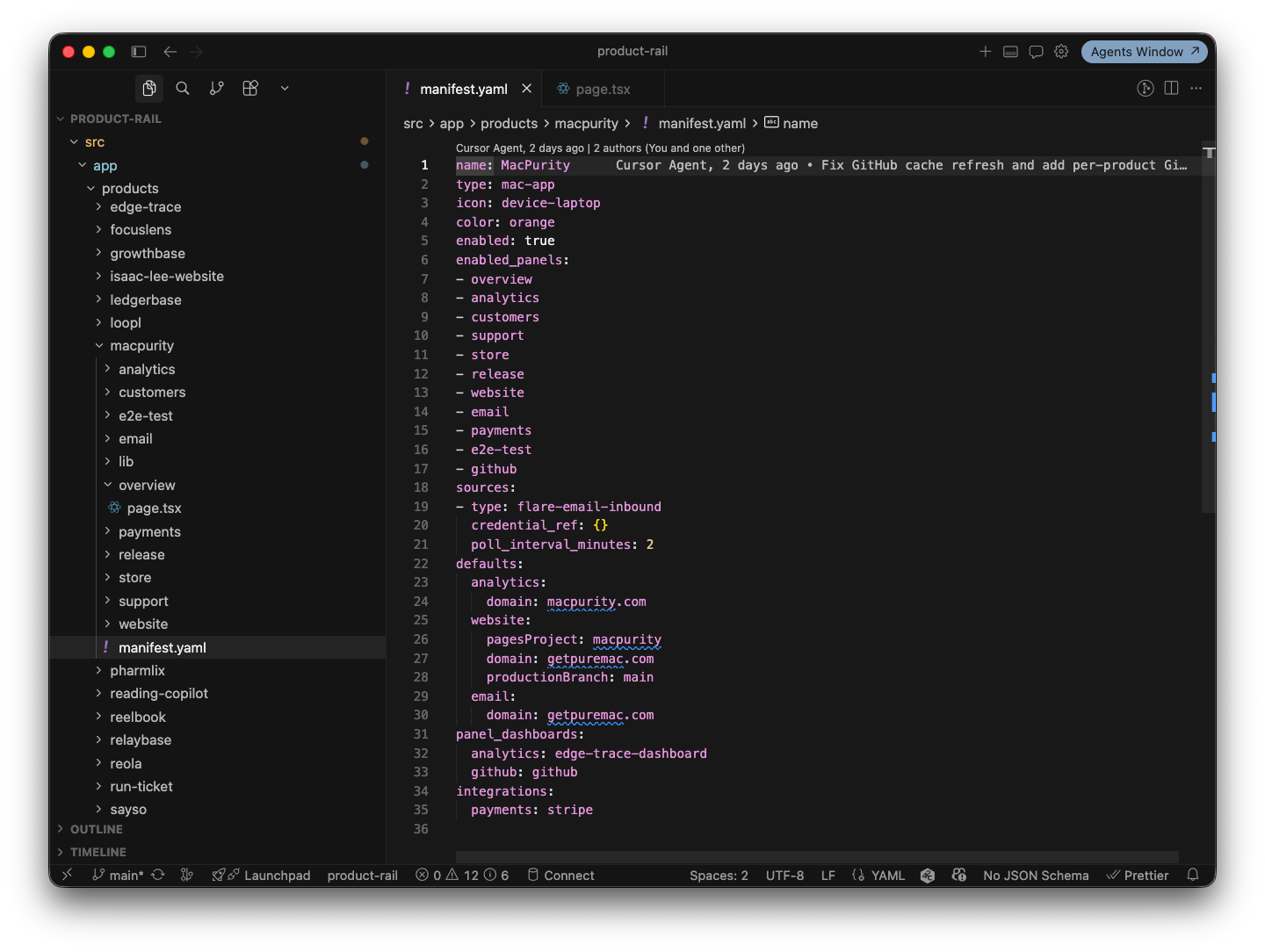Click the No JSON Schema status item
Screen dimensions: 1265x952
click(x=1036, y=876)
